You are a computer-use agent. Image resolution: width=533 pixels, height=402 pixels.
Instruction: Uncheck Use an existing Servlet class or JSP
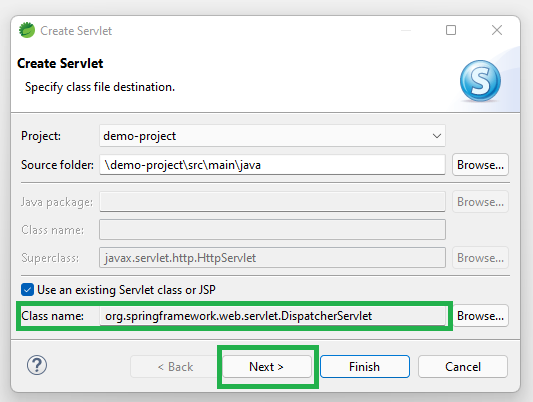(x=27, y=290)
